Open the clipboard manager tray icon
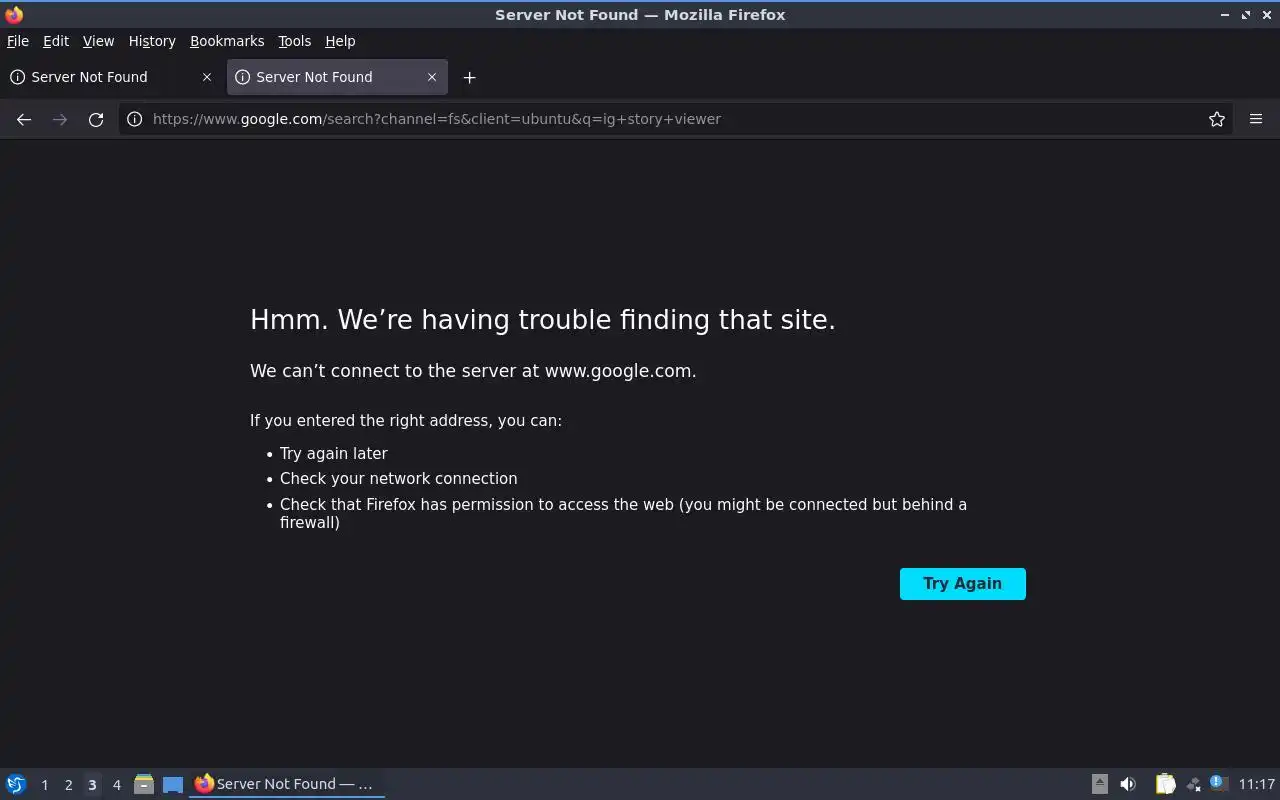This screenshot has height=800, width=1280. coord(1165,784)
